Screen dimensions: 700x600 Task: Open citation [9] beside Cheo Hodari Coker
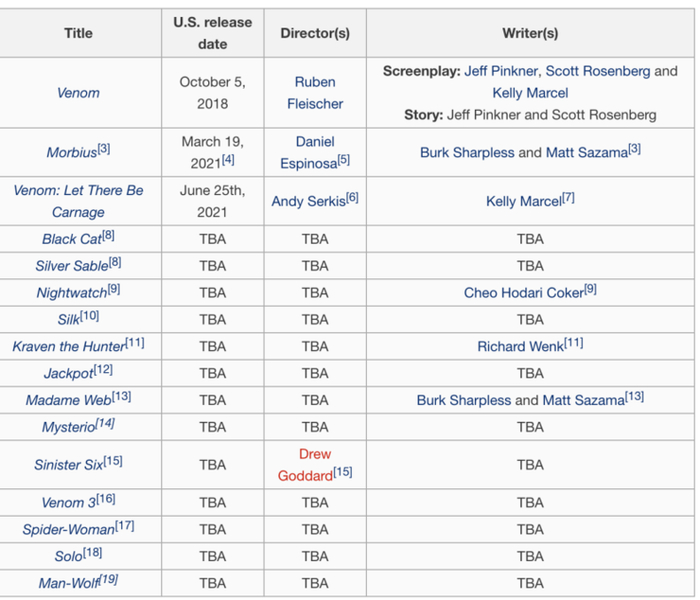[591, 289]
